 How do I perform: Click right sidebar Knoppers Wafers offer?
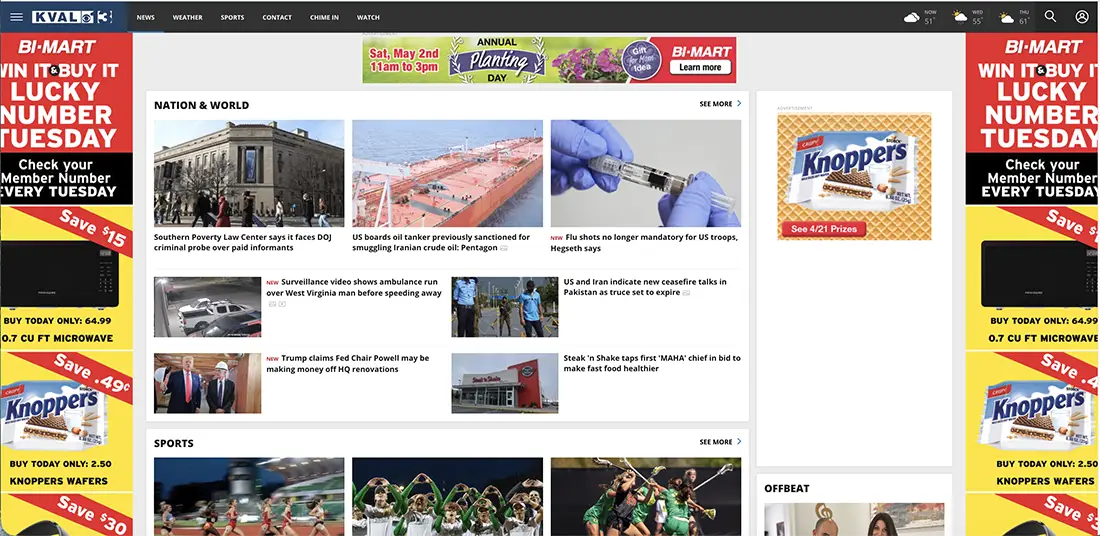tap(1033, 421)
